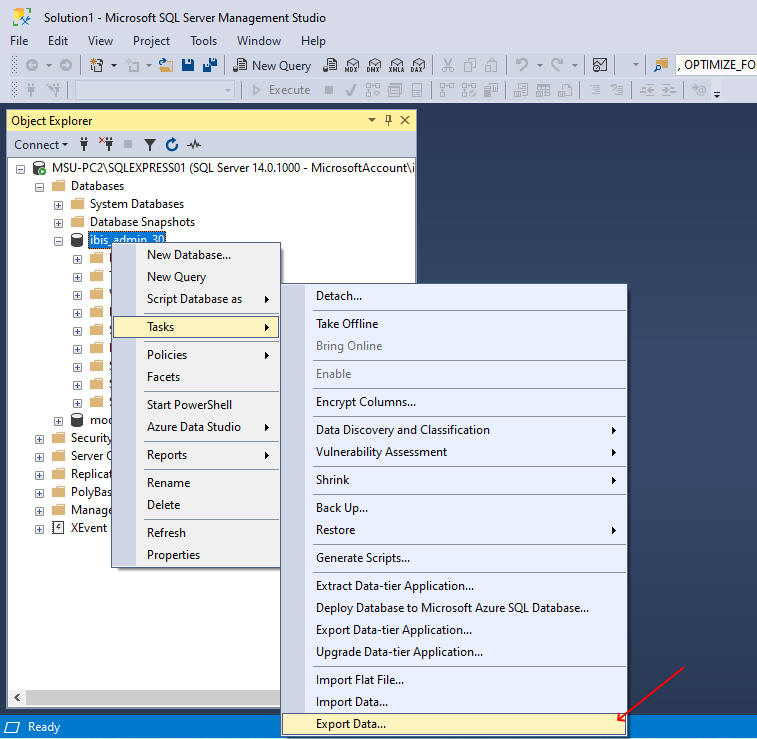Click the Open File folder icon
The width and height of the screenshot is (757, 739).
[x=166, y=65]
